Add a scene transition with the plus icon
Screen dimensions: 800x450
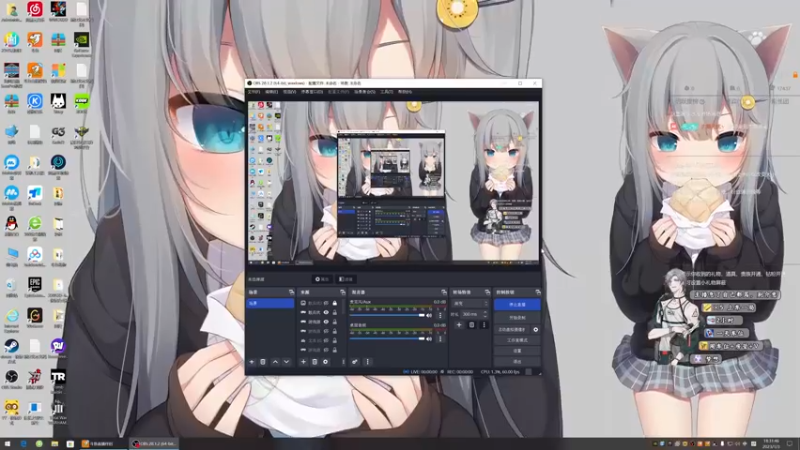(459, 324)
